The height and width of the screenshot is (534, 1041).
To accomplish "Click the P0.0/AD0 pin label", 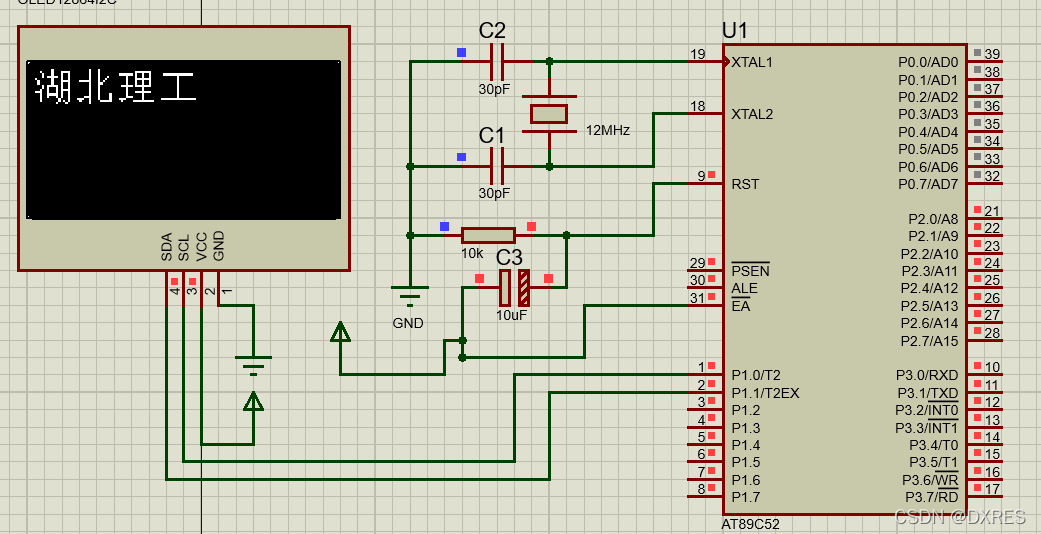I will tap(928, 62).
